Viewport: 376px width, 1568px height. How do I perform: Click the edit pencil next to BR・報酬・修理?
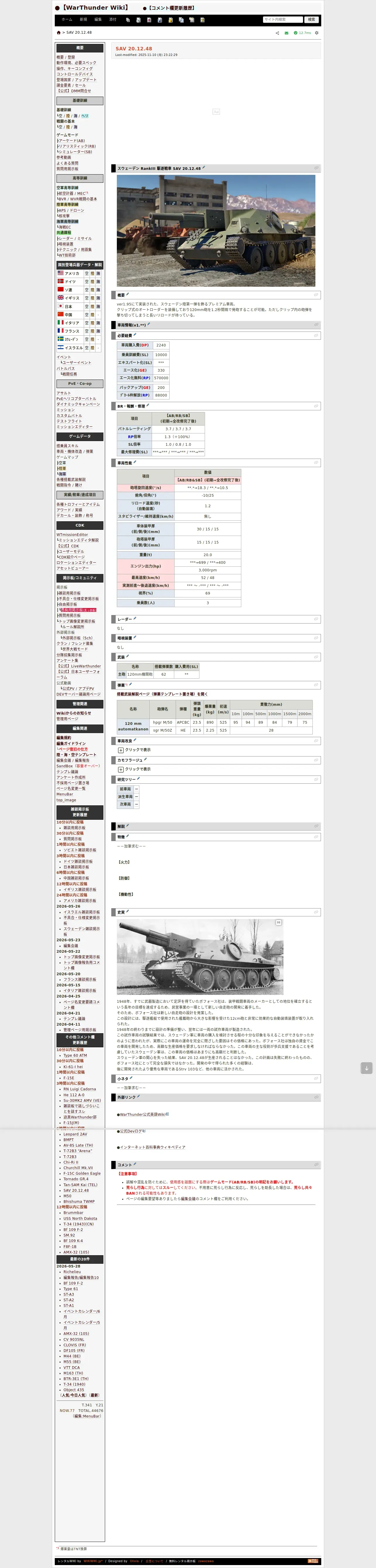pyautogui.click(x=148, y=405)
